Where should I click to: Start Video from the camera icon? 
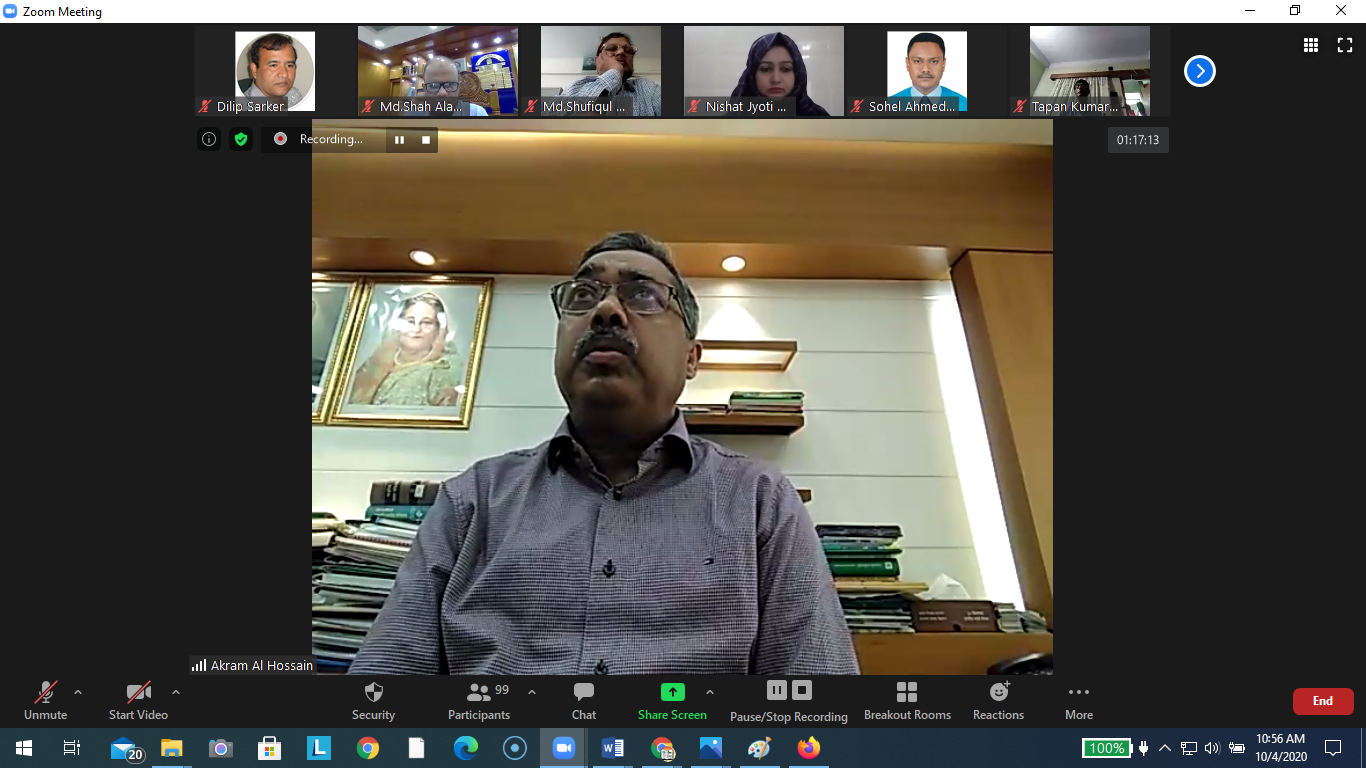[138, 701]
